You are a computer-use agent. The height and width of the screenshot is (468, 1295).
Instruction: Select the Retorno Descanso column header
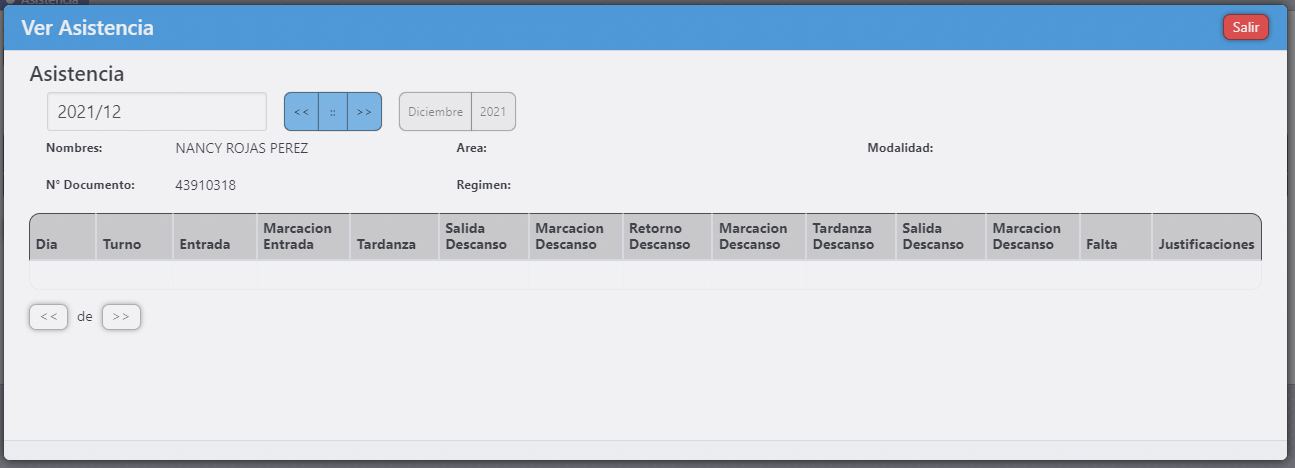(660, 237)
